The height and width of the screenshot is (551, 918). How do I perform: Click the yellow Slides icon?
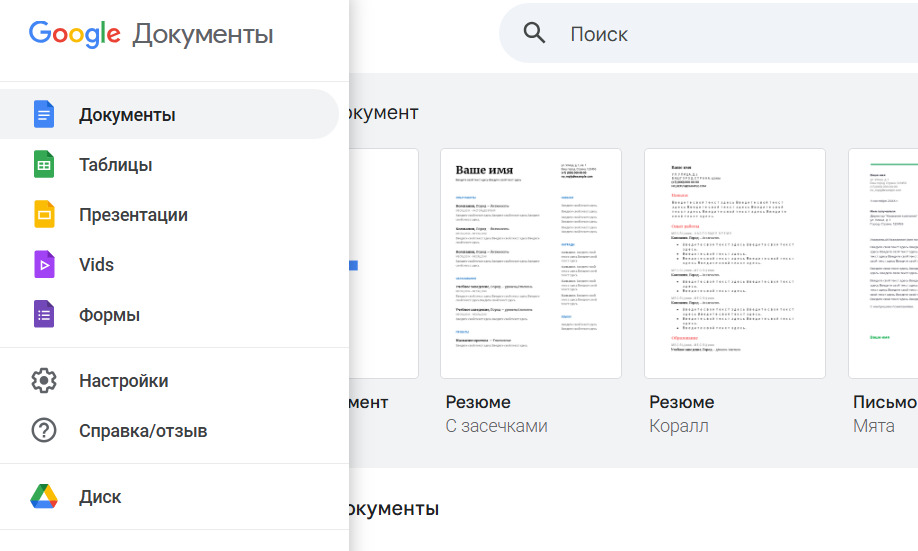pos(44,215)
